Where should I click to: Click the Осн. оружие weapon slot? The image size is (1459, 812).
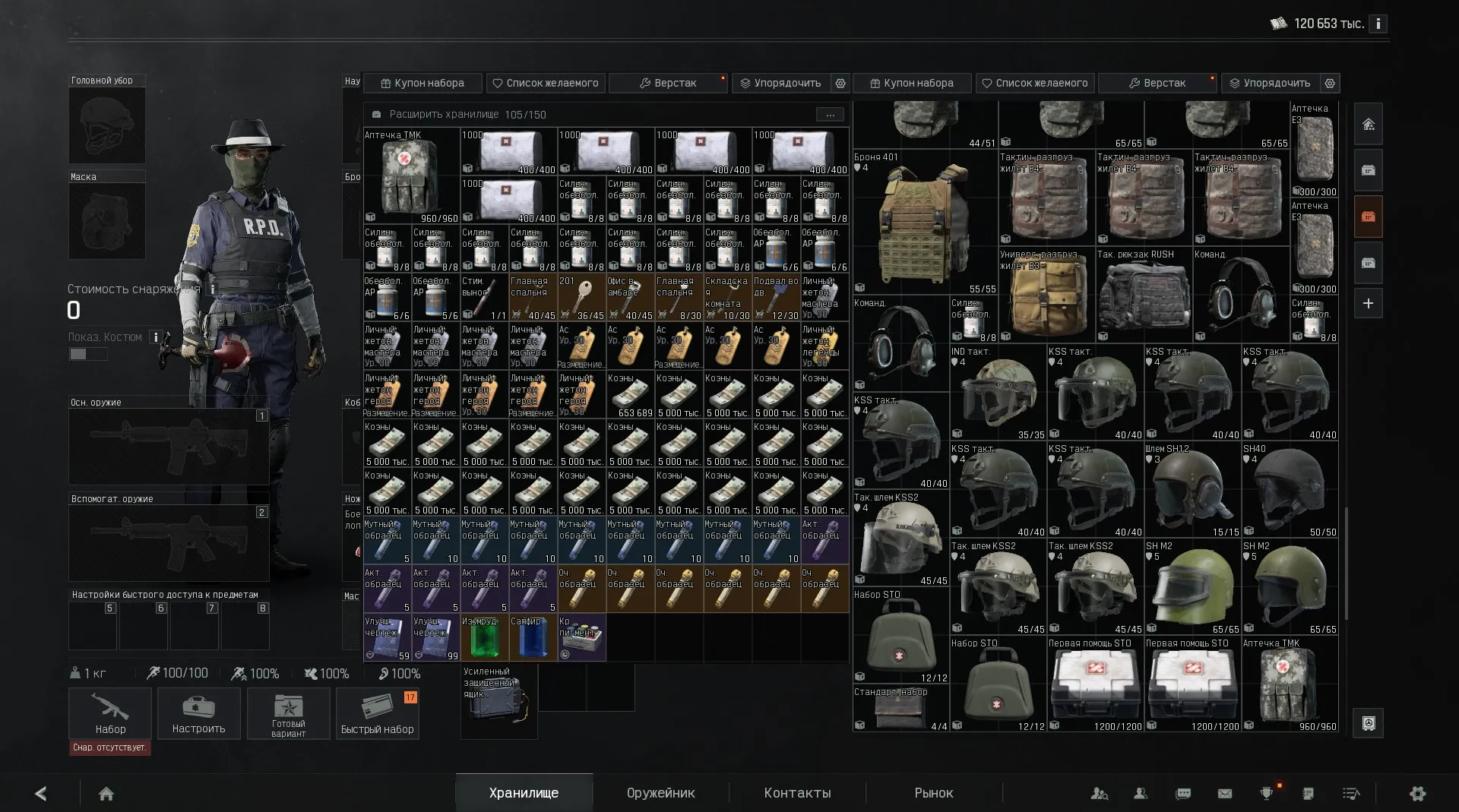coord(169,447)
